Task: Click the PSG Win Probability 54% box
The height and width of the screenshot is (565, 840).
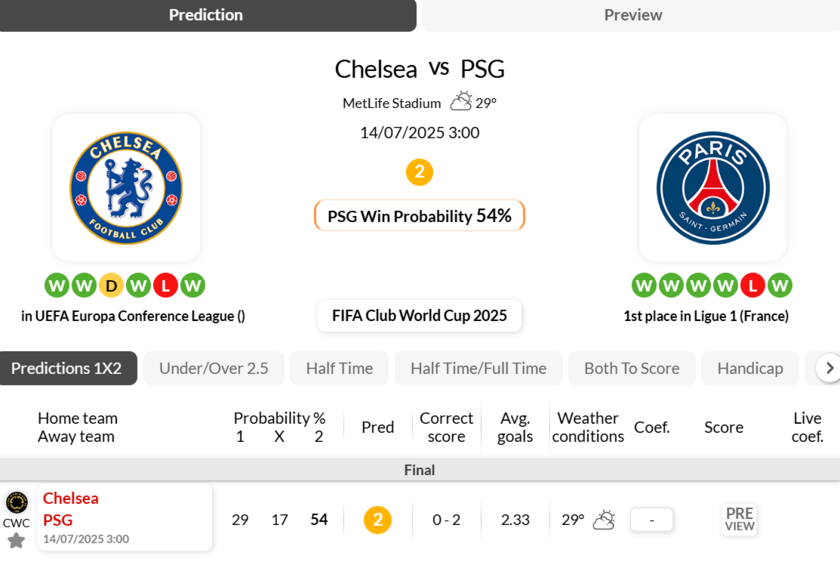Action: click(x=419, y=216)
